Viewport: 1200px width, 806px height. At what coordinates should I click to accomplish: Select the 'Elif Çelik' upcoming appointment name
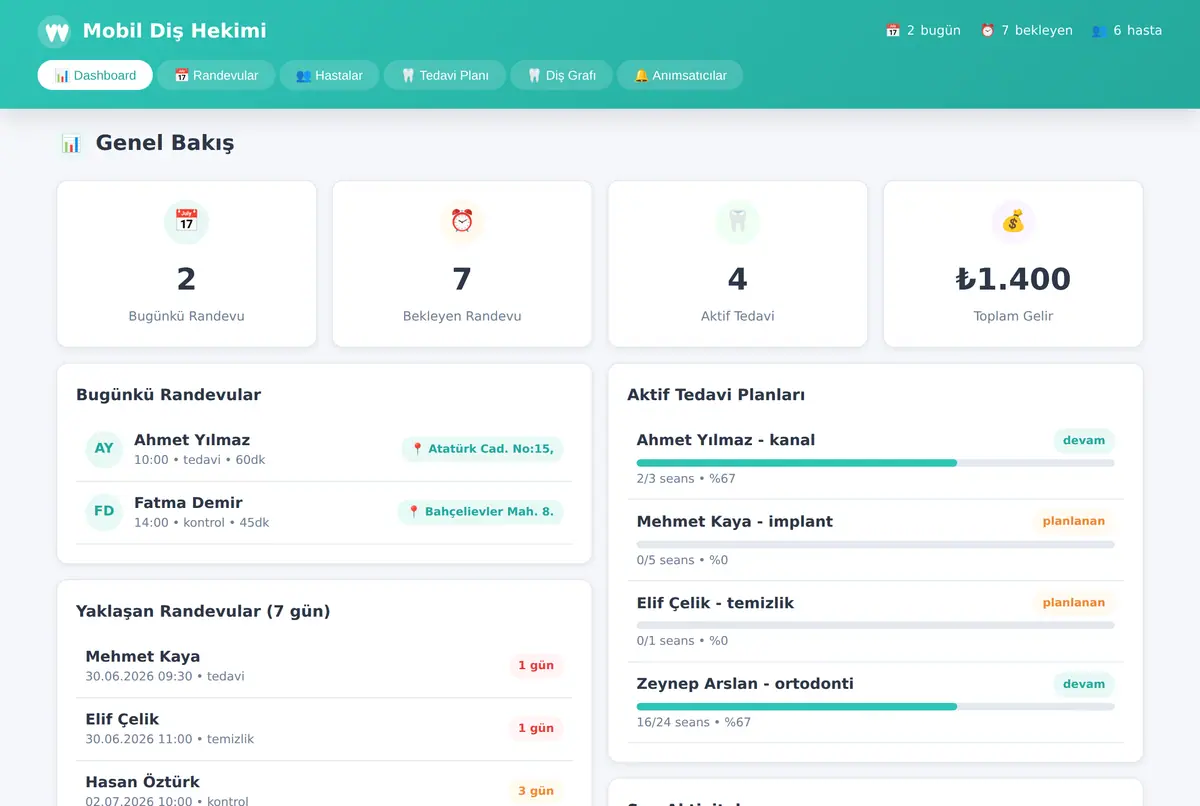(122, 719)
